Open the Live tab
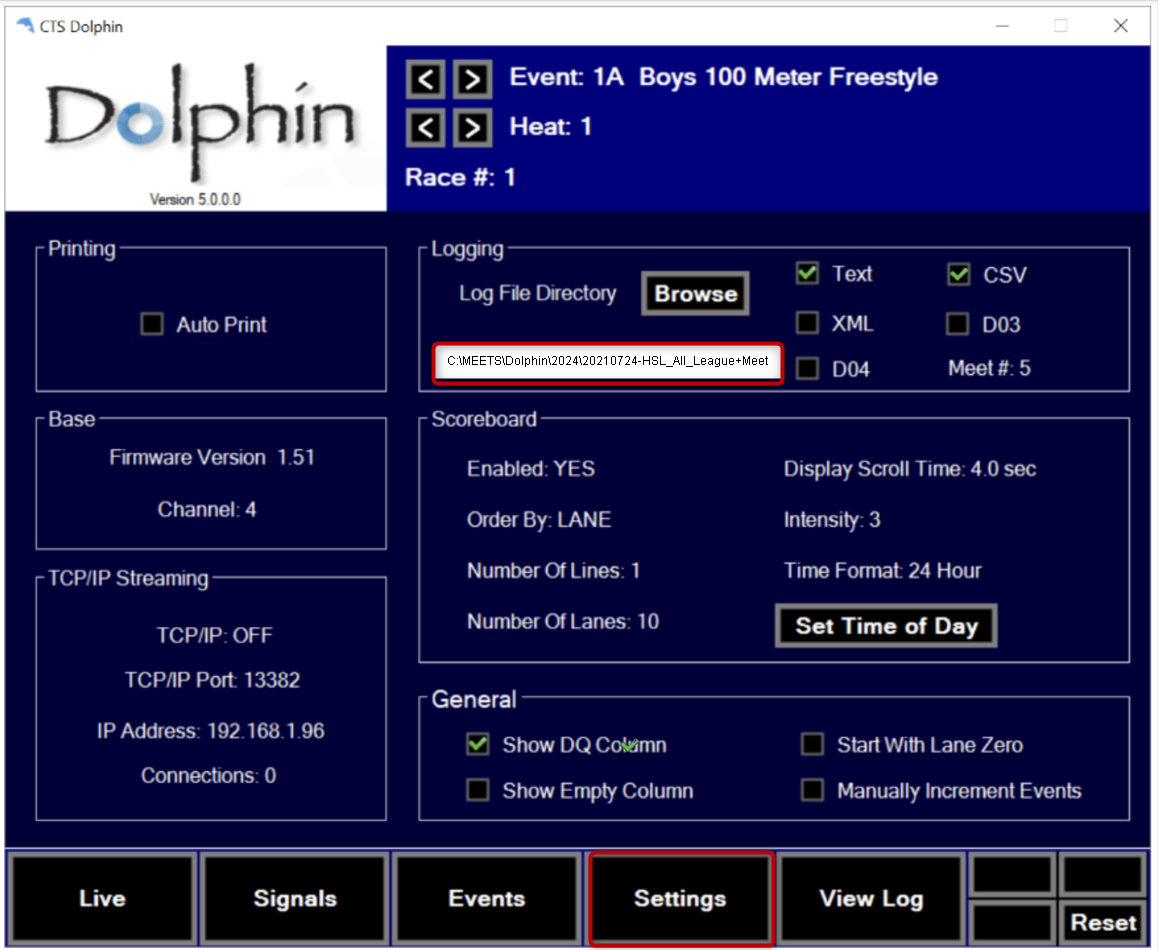Image resolution: width=1158 pixels, height=950 pixels. click(x=102, y=898)
